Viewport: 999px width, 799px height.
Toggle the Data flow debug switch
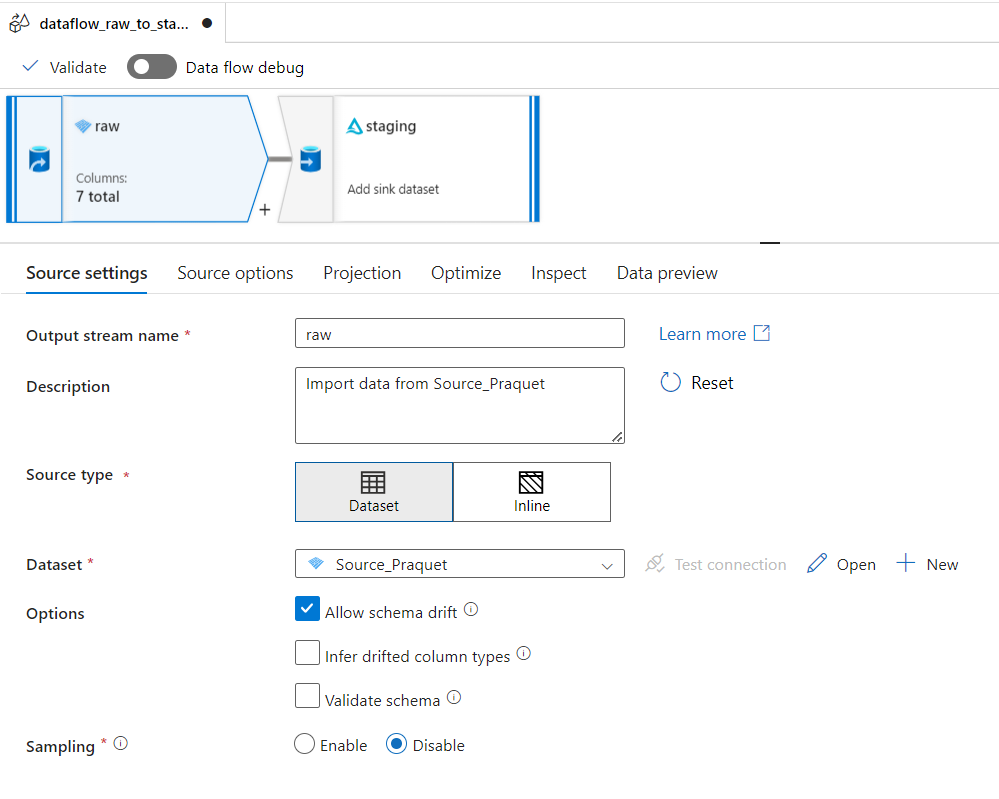[x=151, y=67]
